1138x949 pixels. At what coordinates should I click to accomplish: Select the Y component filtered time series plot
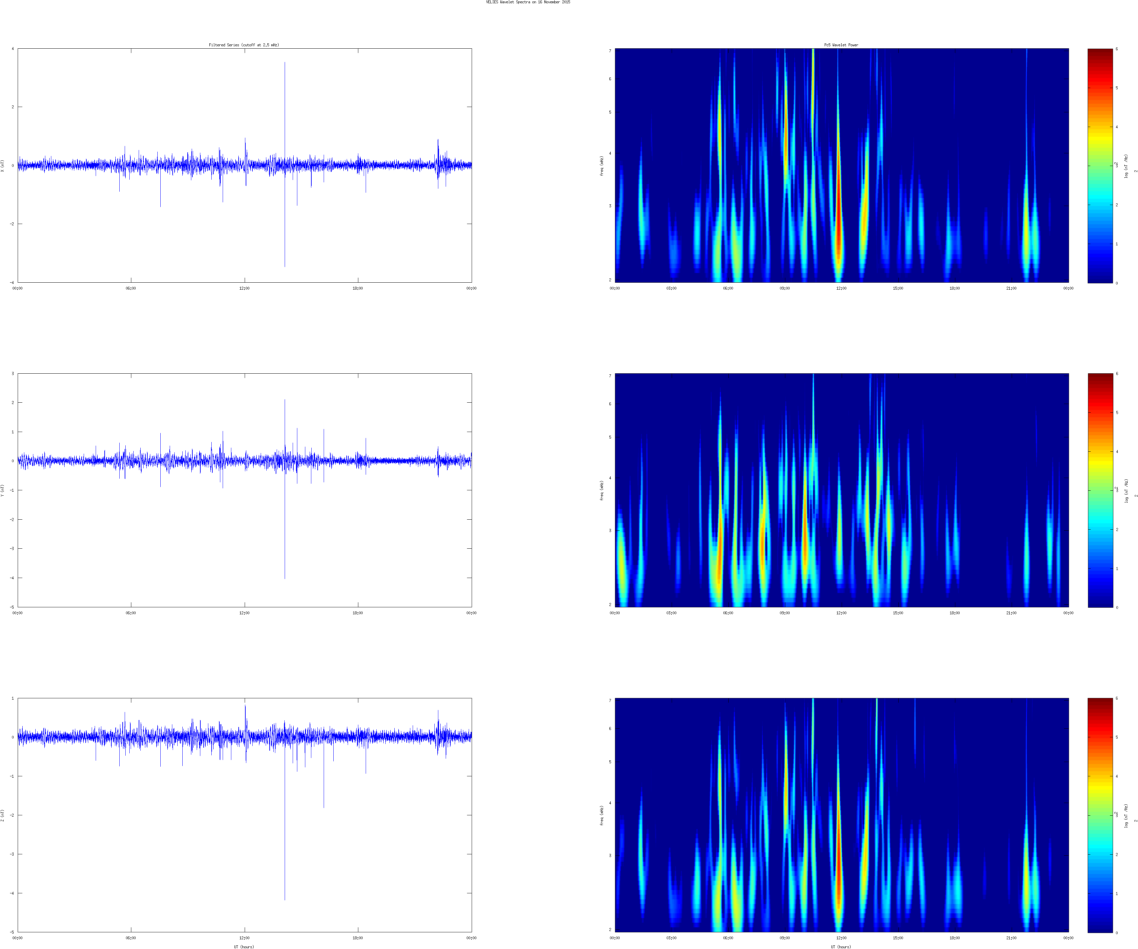pos(245,490)
